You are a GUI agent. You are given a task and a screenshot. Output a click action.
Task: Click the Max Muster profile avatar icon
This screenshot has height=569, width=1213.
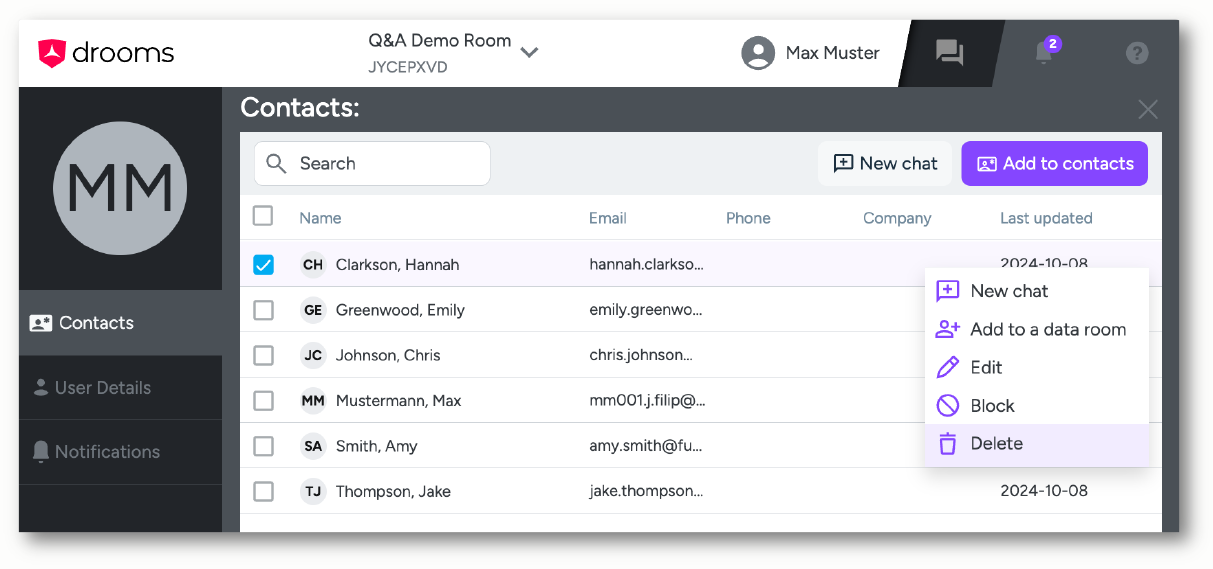pos(759,53)
